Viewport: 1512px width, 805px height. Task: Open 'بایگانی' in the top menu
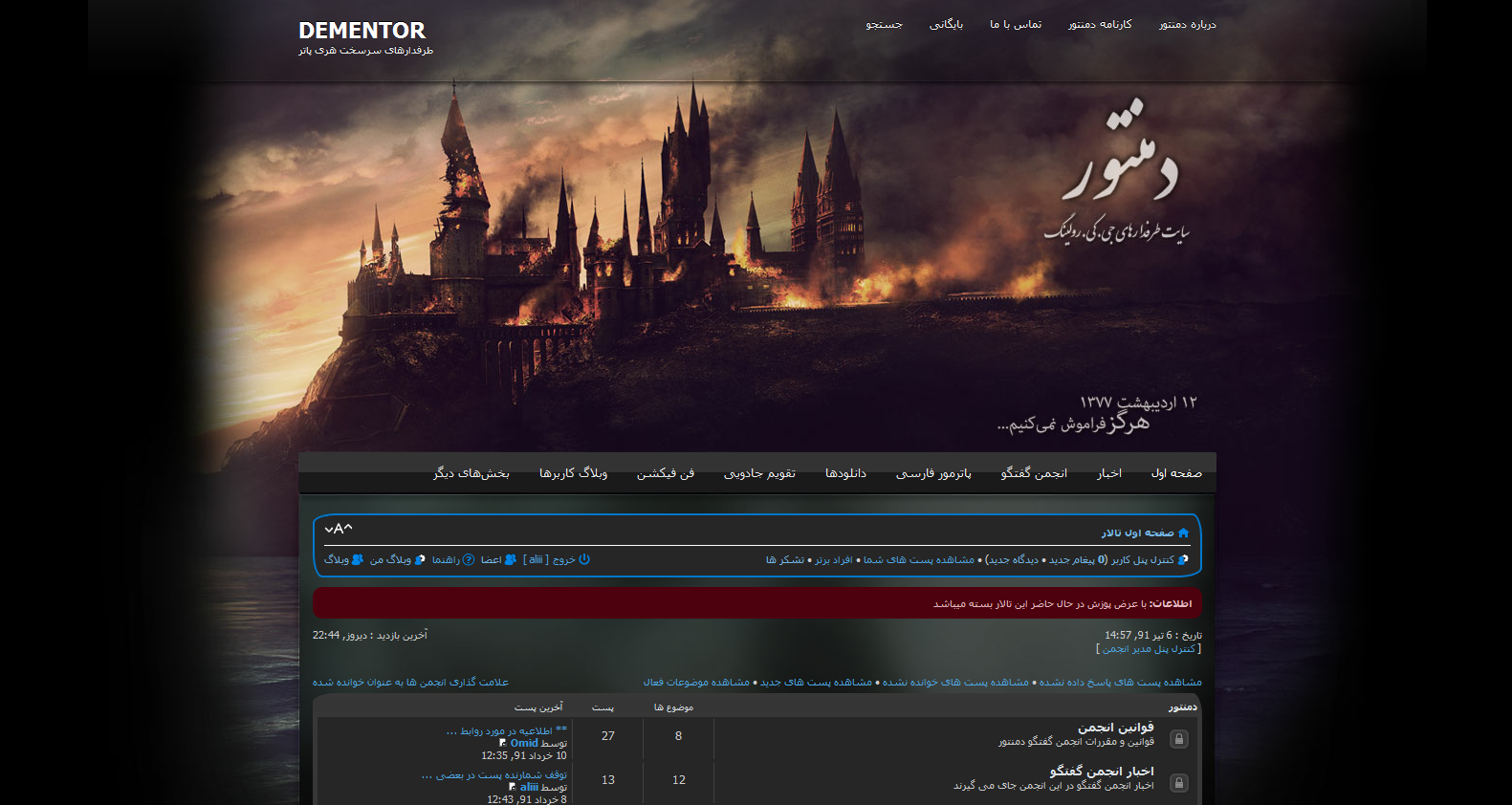947,24
